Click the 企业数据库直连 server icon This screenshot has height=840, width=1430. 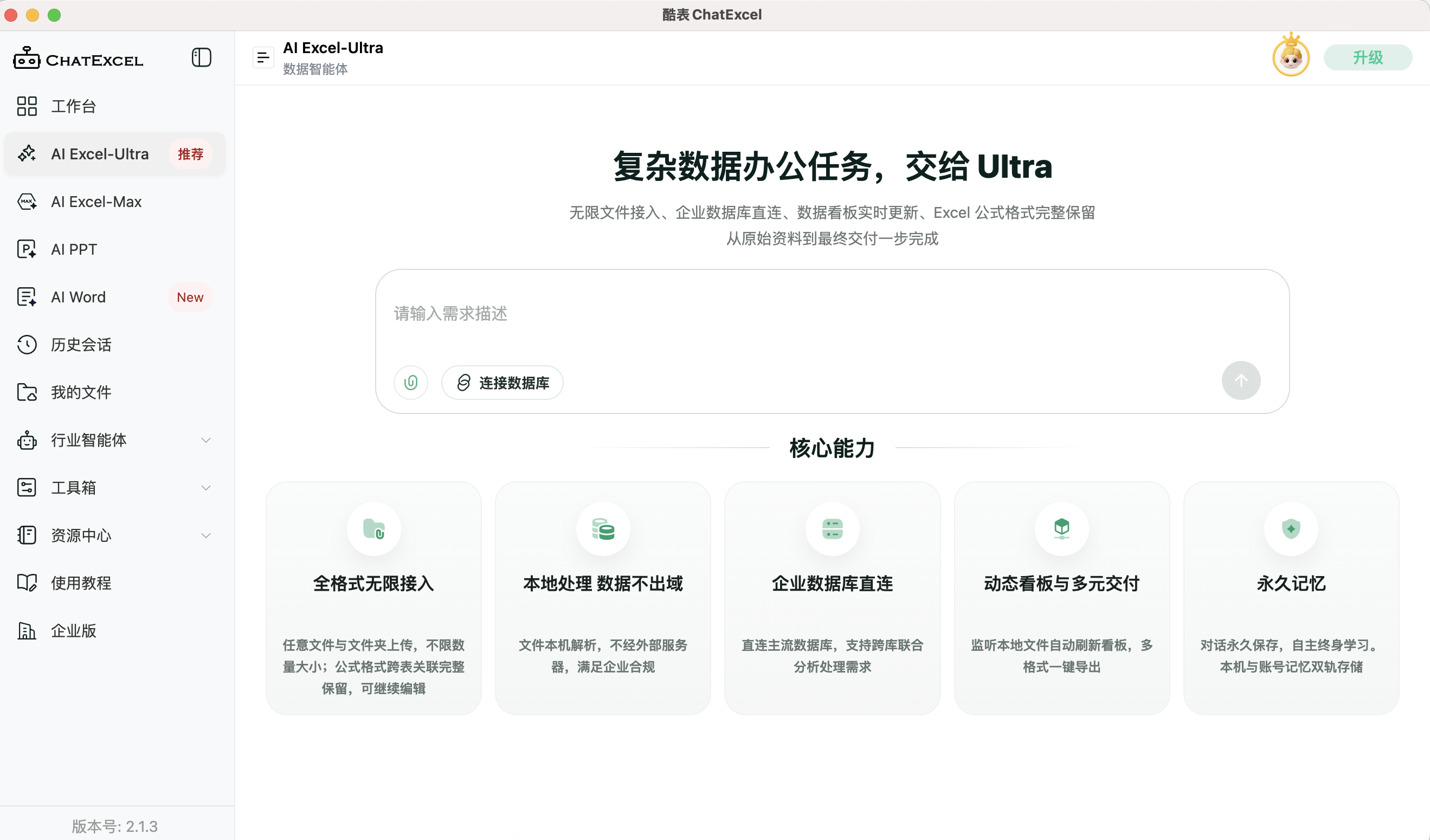point(833,528)
